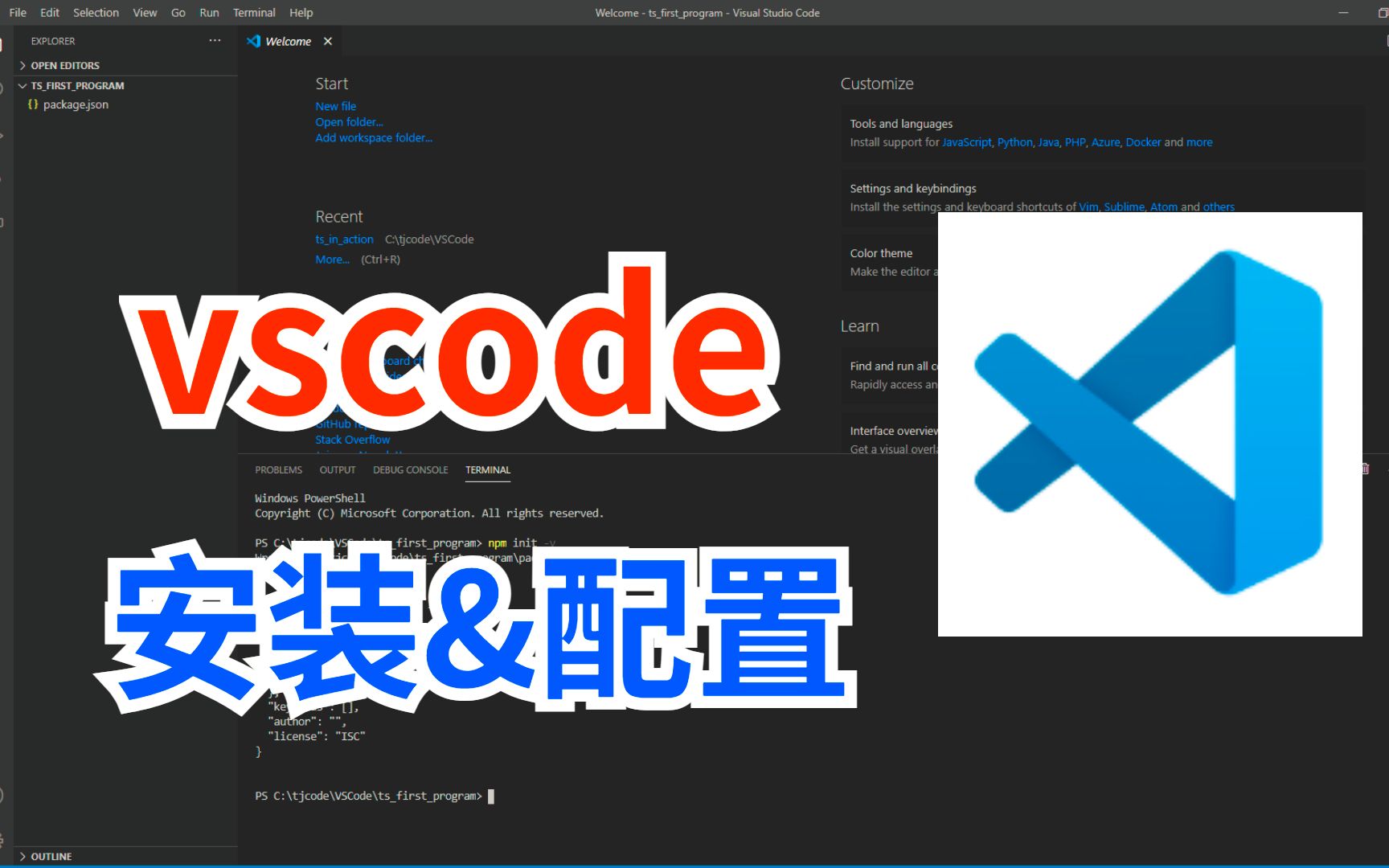Open the Terminal menu
This screenshot has height=868, width=1389.
(254, 13)
